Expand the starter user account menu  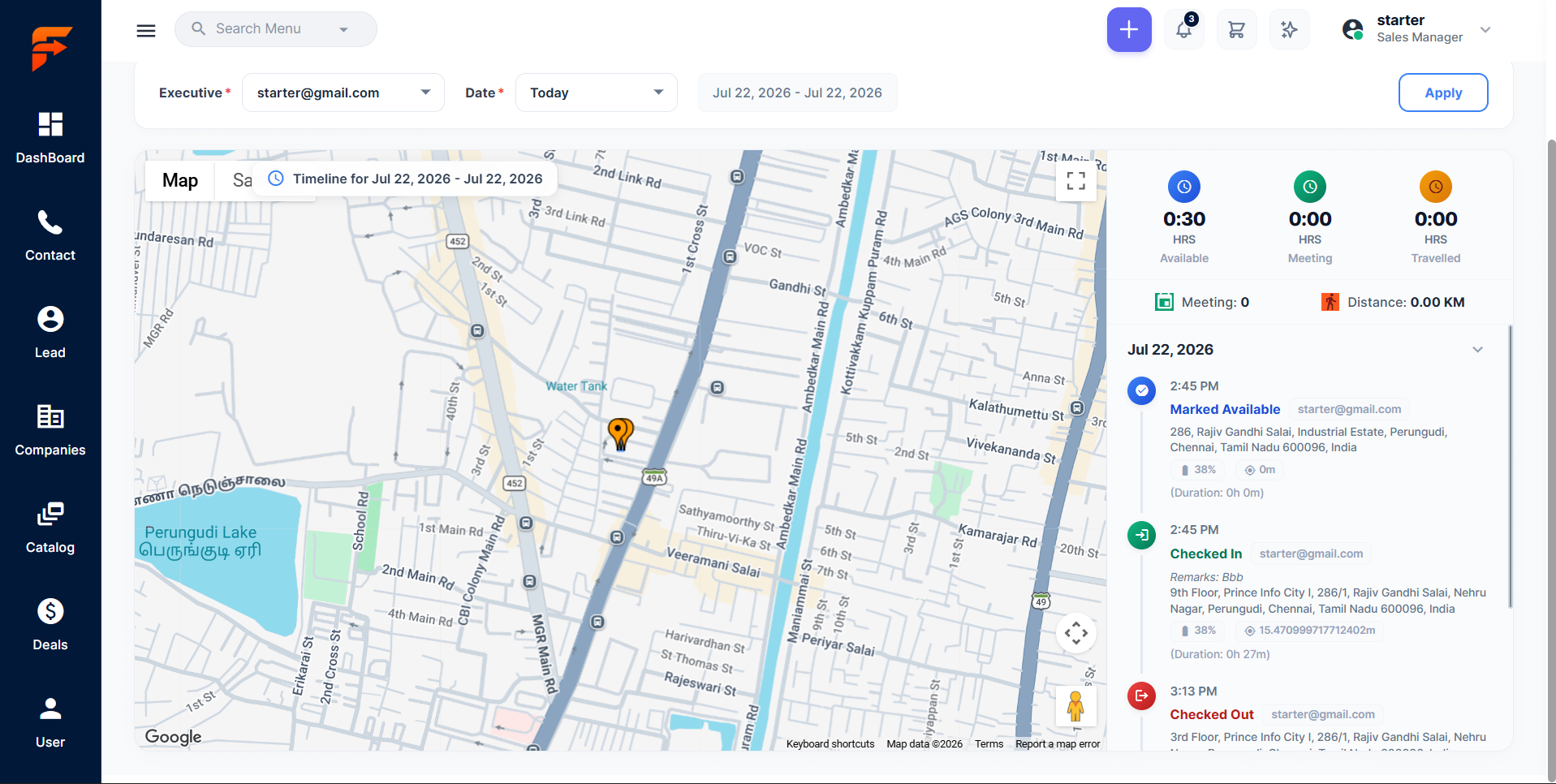point(1485,30)
